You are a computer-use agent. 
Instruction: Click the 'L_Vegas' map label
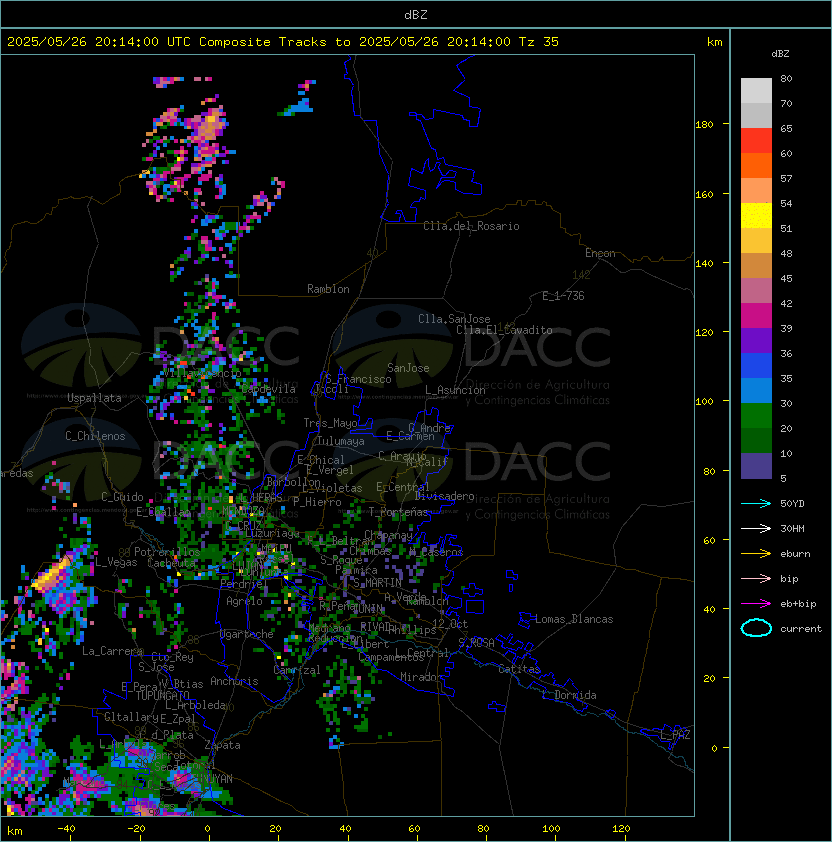tap(116, 562)
